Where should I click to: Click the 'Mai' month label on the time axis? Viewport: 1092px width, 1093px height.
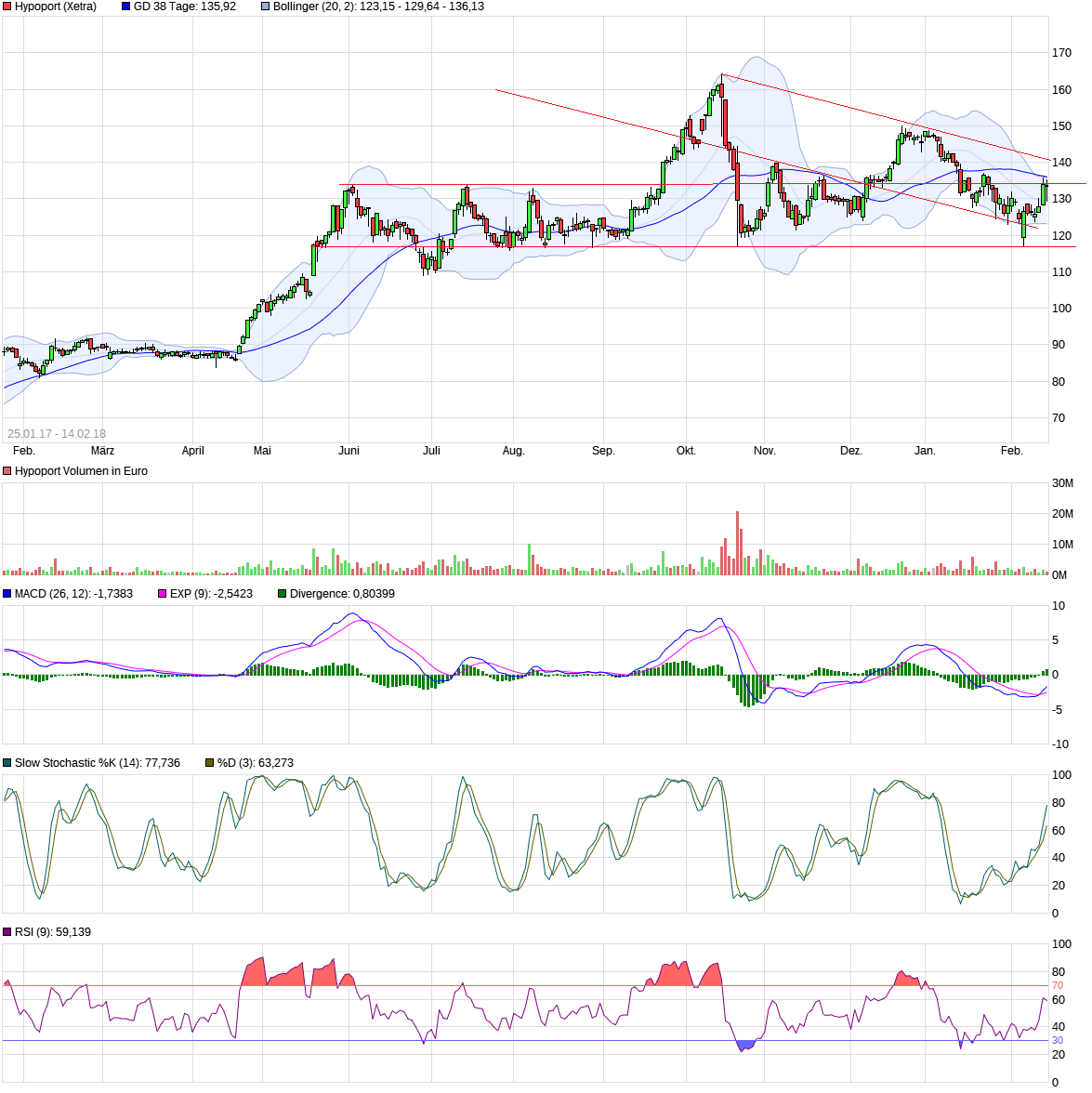tap(263, 451)
